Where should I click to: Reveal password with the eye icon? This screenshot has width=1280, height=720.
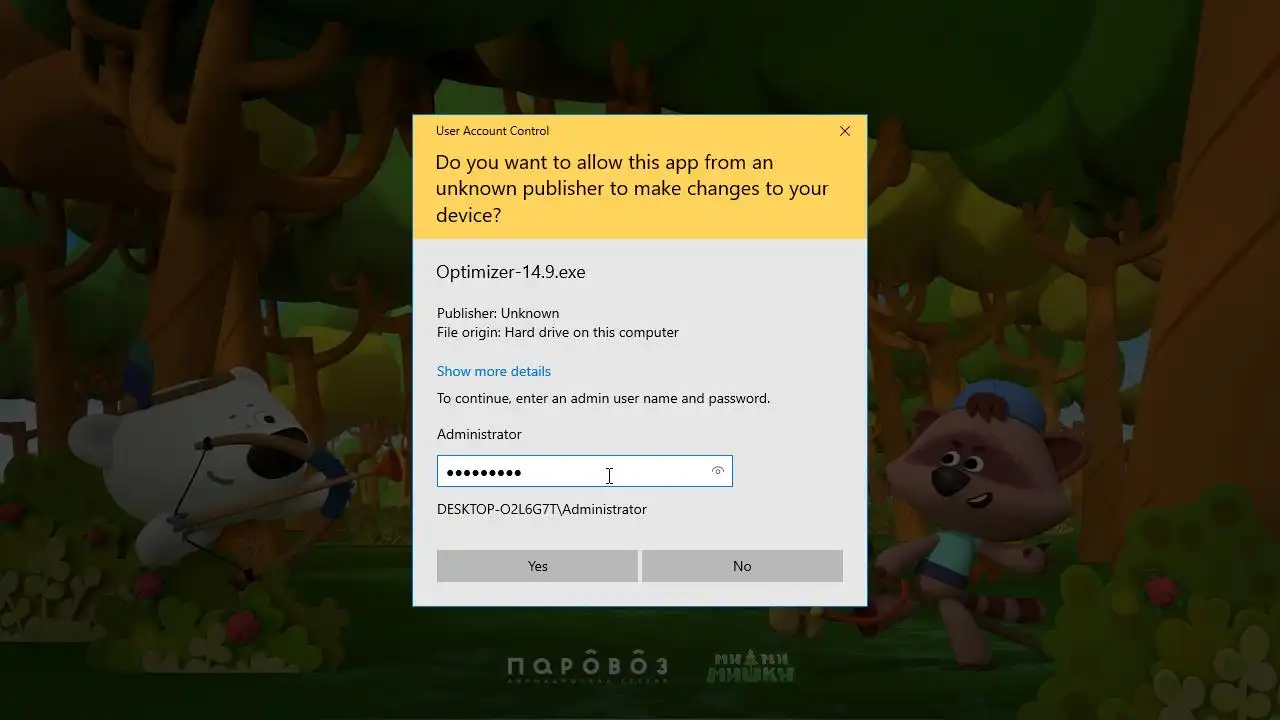pyautogui.click(x=717, y=471)
